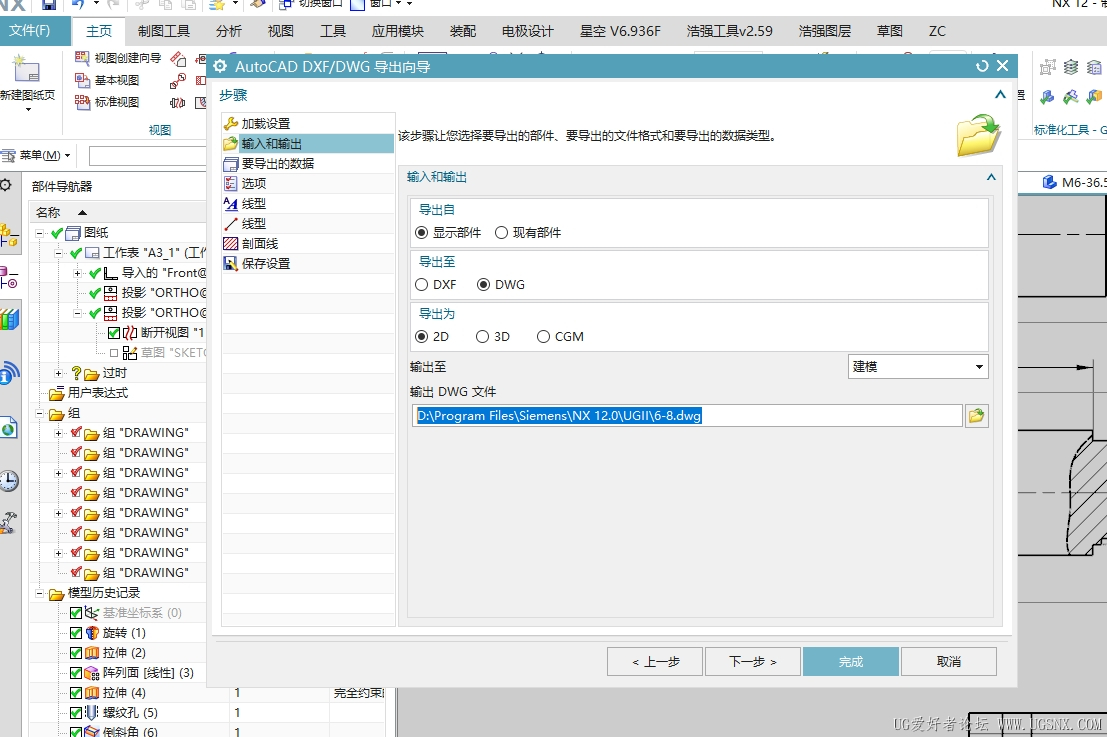Open the 线型 step with the A icon
1107x737 pixels.
pyautogui.click(x=308, y=203)
